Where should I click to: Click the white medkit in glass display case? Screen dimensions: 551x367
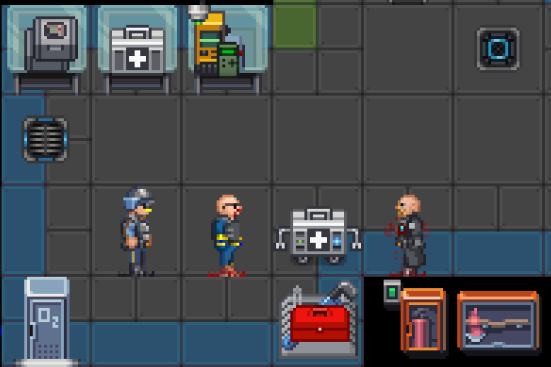(x=137, y=50)
